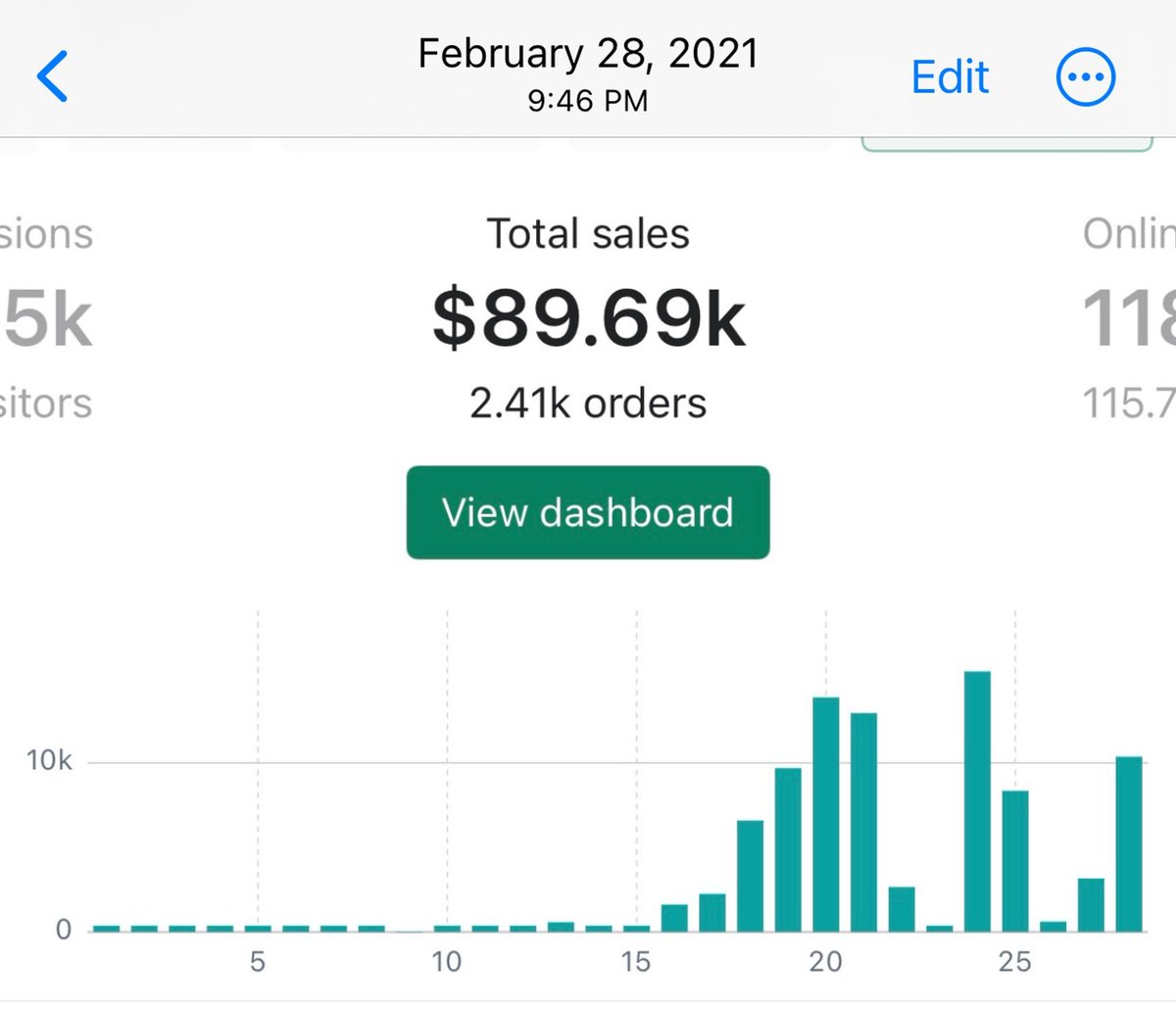The image size is (1176, 1009).
Task: Tap the chart bar for day 20
Action: pyautogui.click(x=825, y=814)
